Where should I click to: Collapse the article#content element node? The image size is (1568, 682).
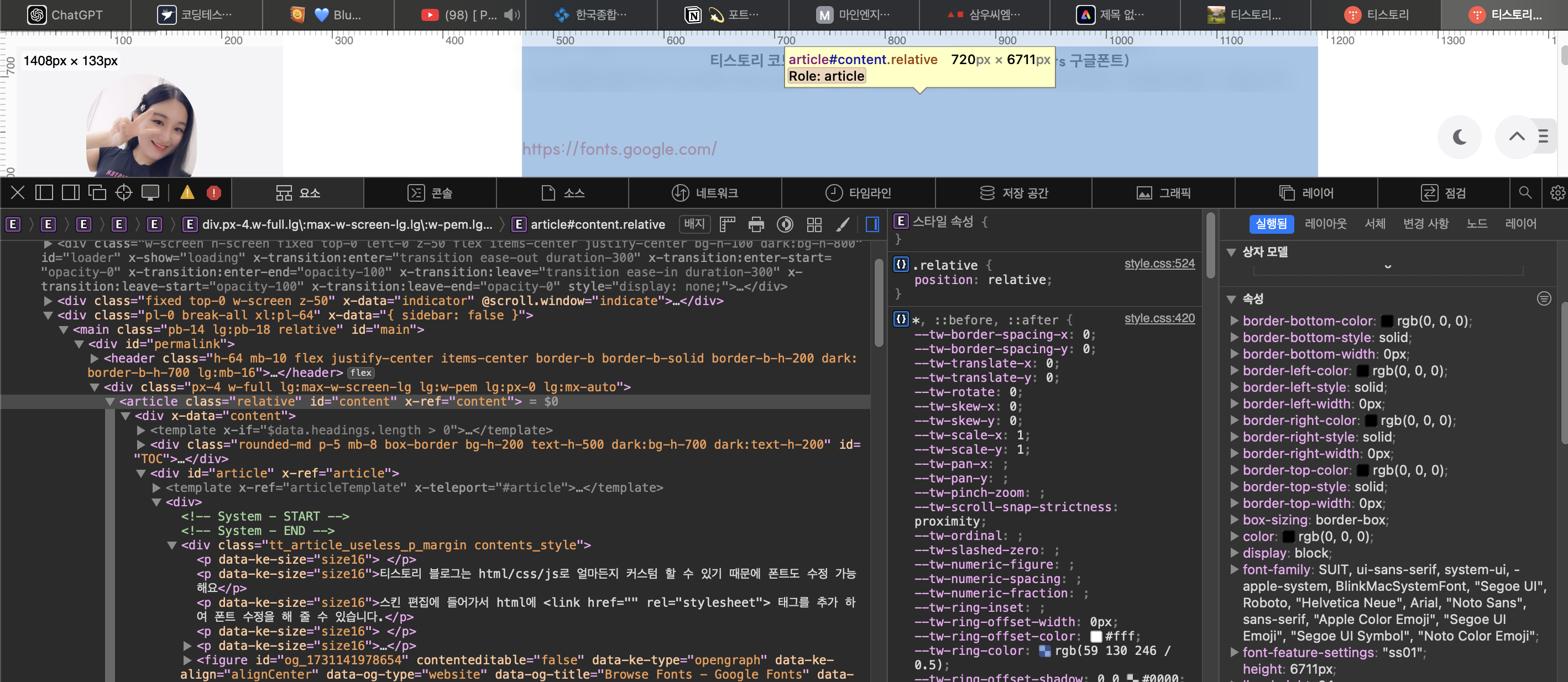(110, 402)
